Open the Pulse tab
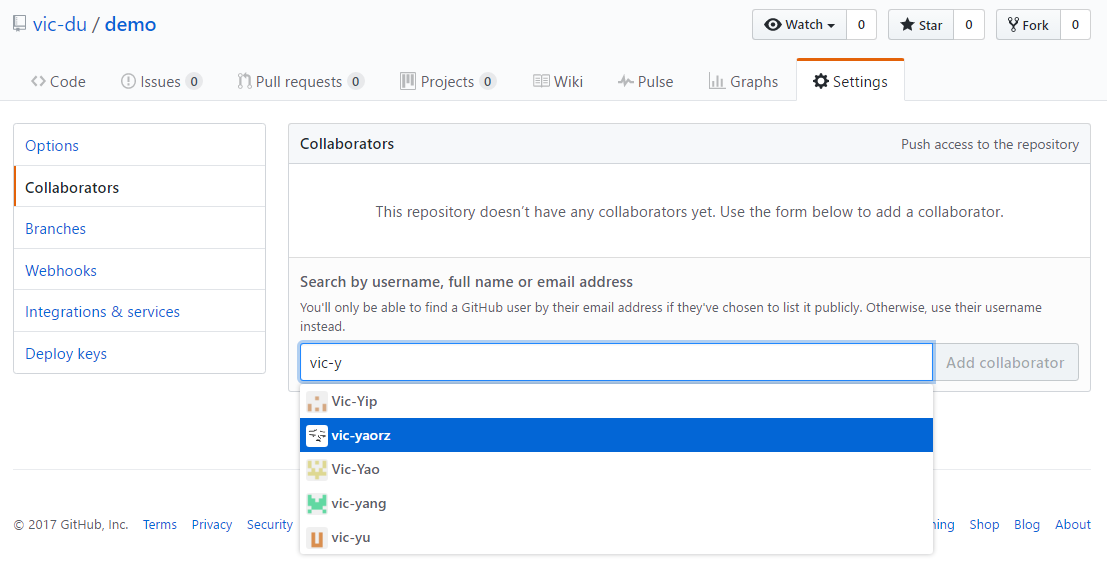The width and height of the screenshot is (1107, 582). 645,81
